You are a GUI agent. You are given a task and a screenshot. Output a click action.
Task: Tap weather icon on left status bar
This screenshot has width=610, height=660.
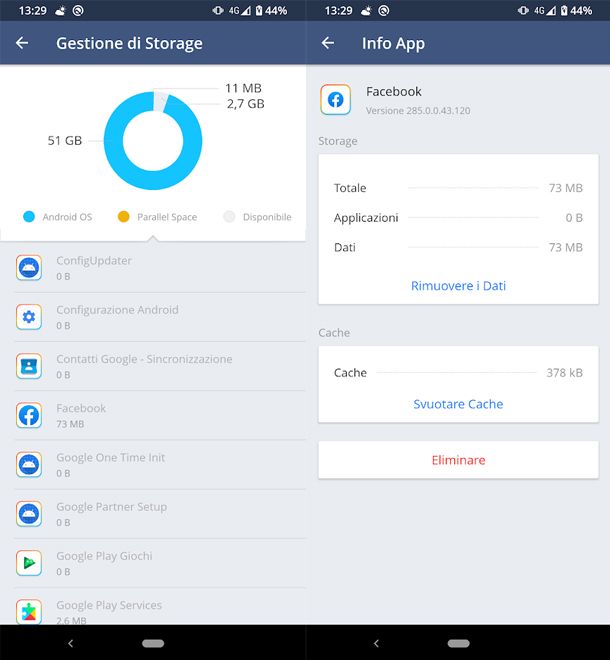pyautogui.click(x=61, y=11)
